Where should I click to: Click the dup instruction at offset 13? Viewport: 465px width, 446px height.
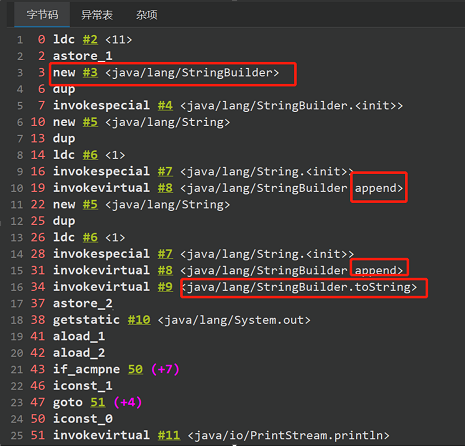64,139
